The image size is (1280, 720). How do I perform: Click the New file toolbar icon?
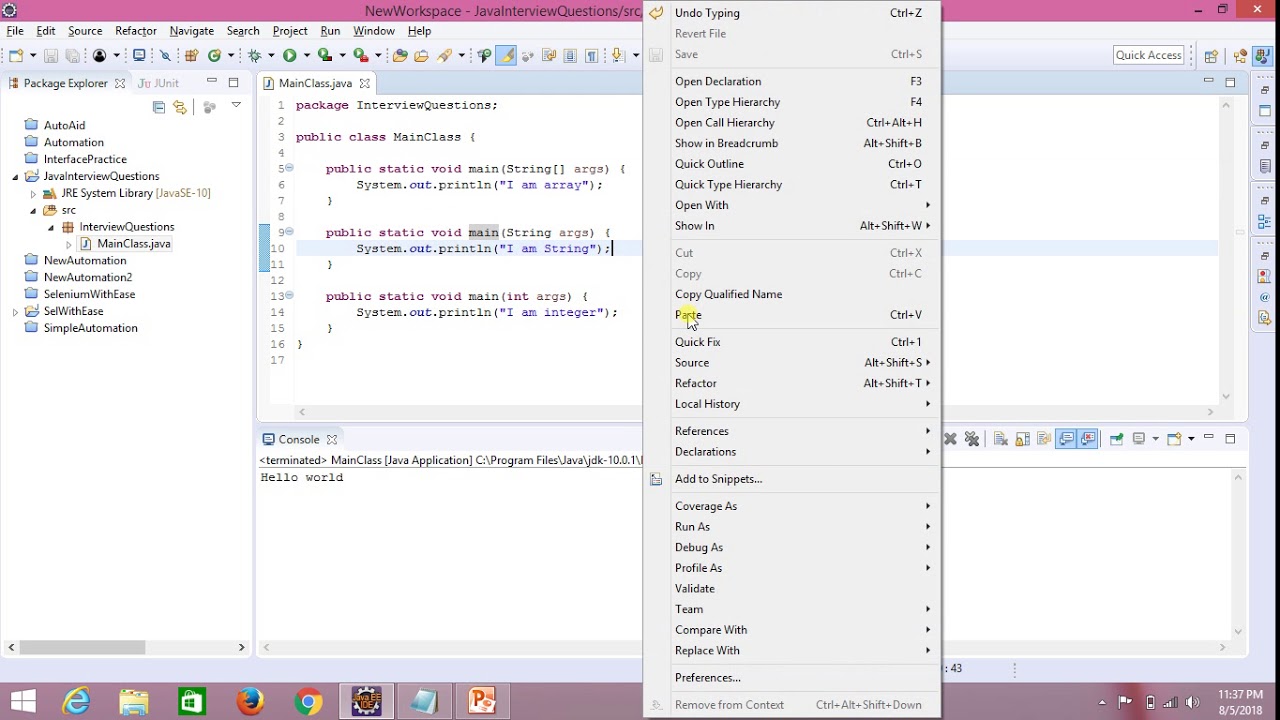(x=17, y=55)
